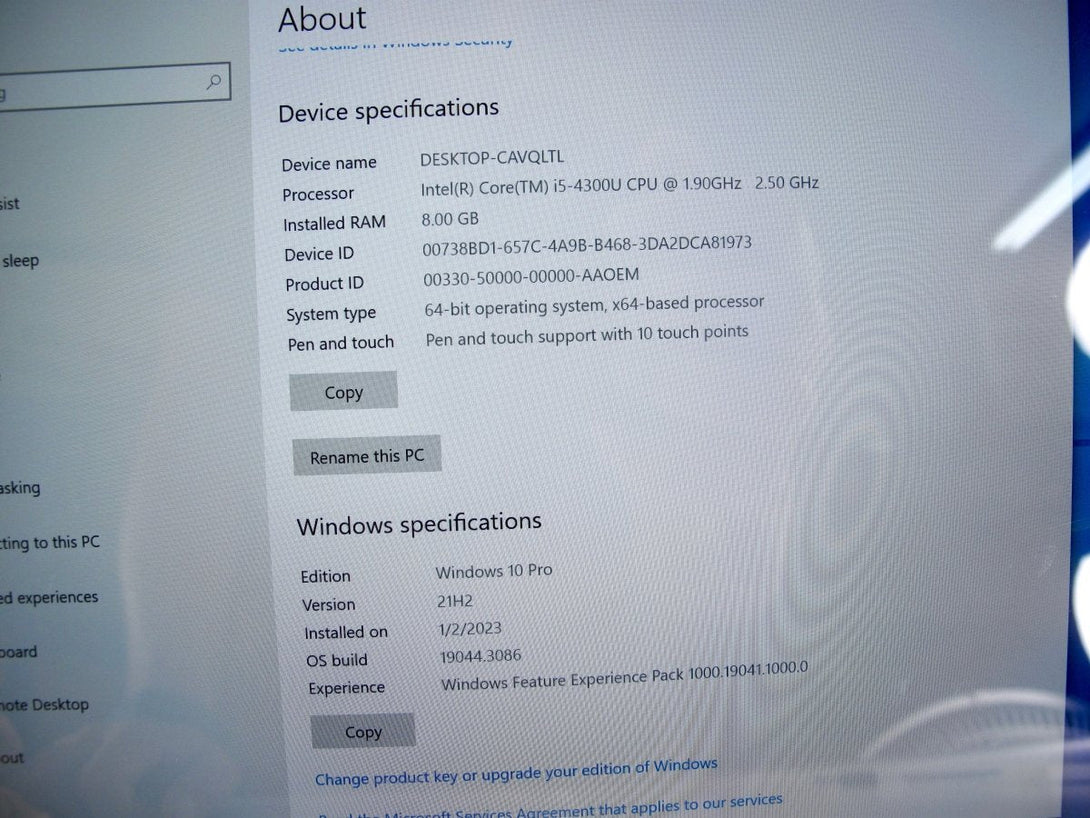Select the About page in sidebar
This screenshot has width=1090, height=818.
click(14, 757)
